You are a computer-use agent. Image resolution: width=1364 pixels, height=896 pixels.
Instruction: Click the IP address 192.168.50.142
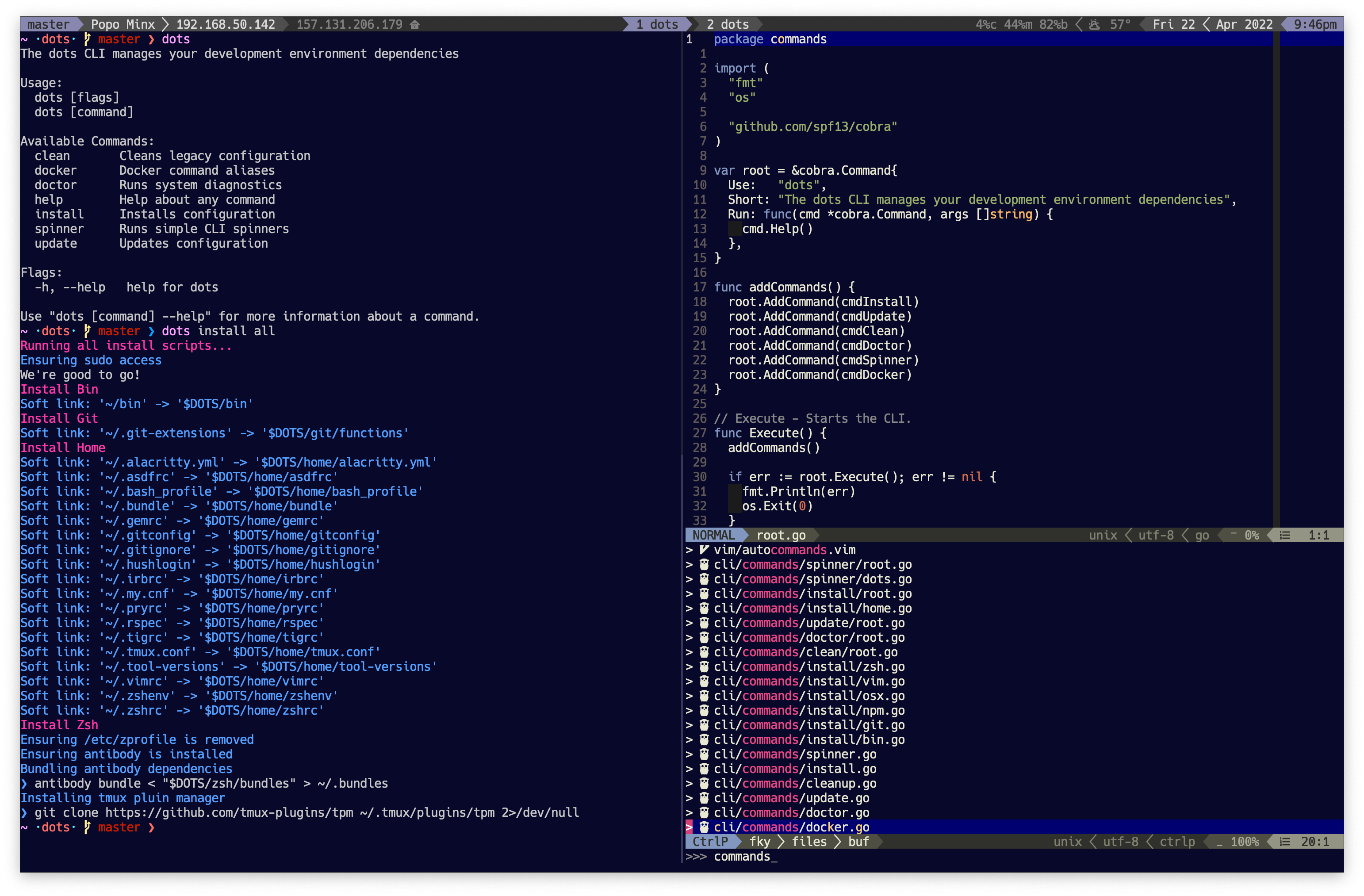click(x=226, y=24)
